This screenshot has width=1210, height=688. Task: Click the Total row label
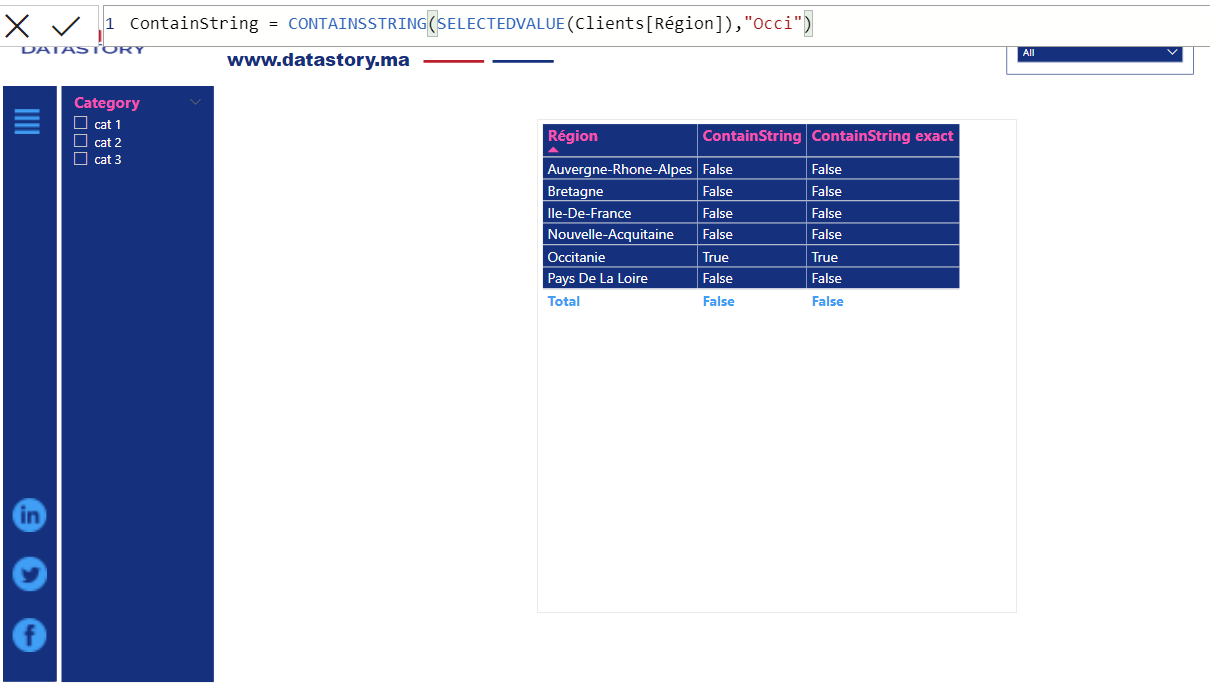pos(564,301)
